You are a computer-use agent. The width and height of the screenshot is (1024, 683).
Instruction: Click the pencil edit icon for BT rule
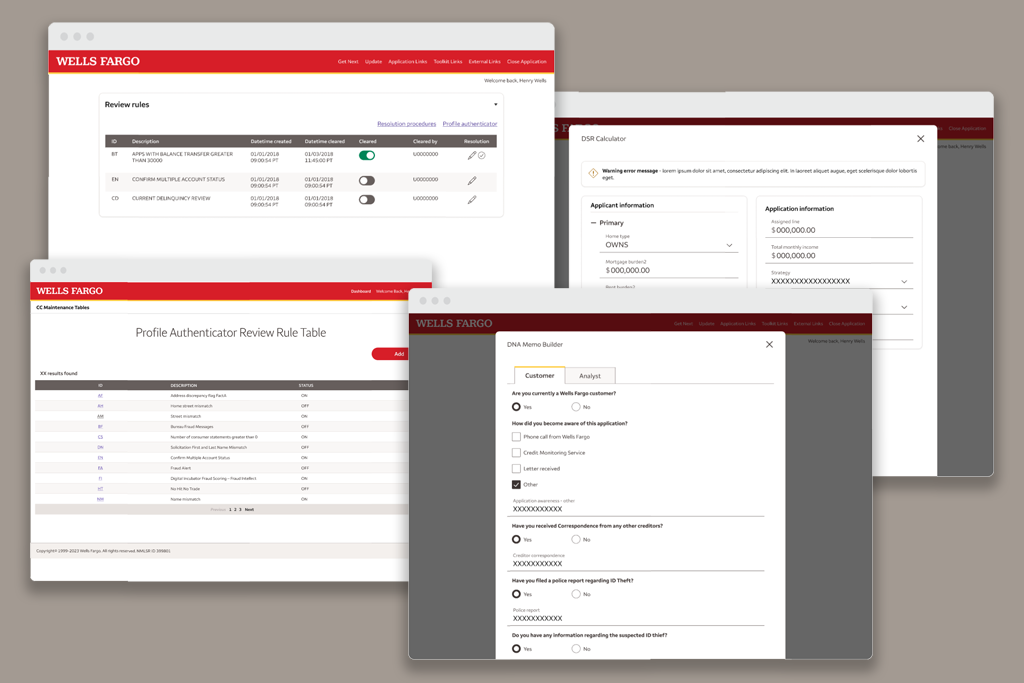click(x=472, y=155)
